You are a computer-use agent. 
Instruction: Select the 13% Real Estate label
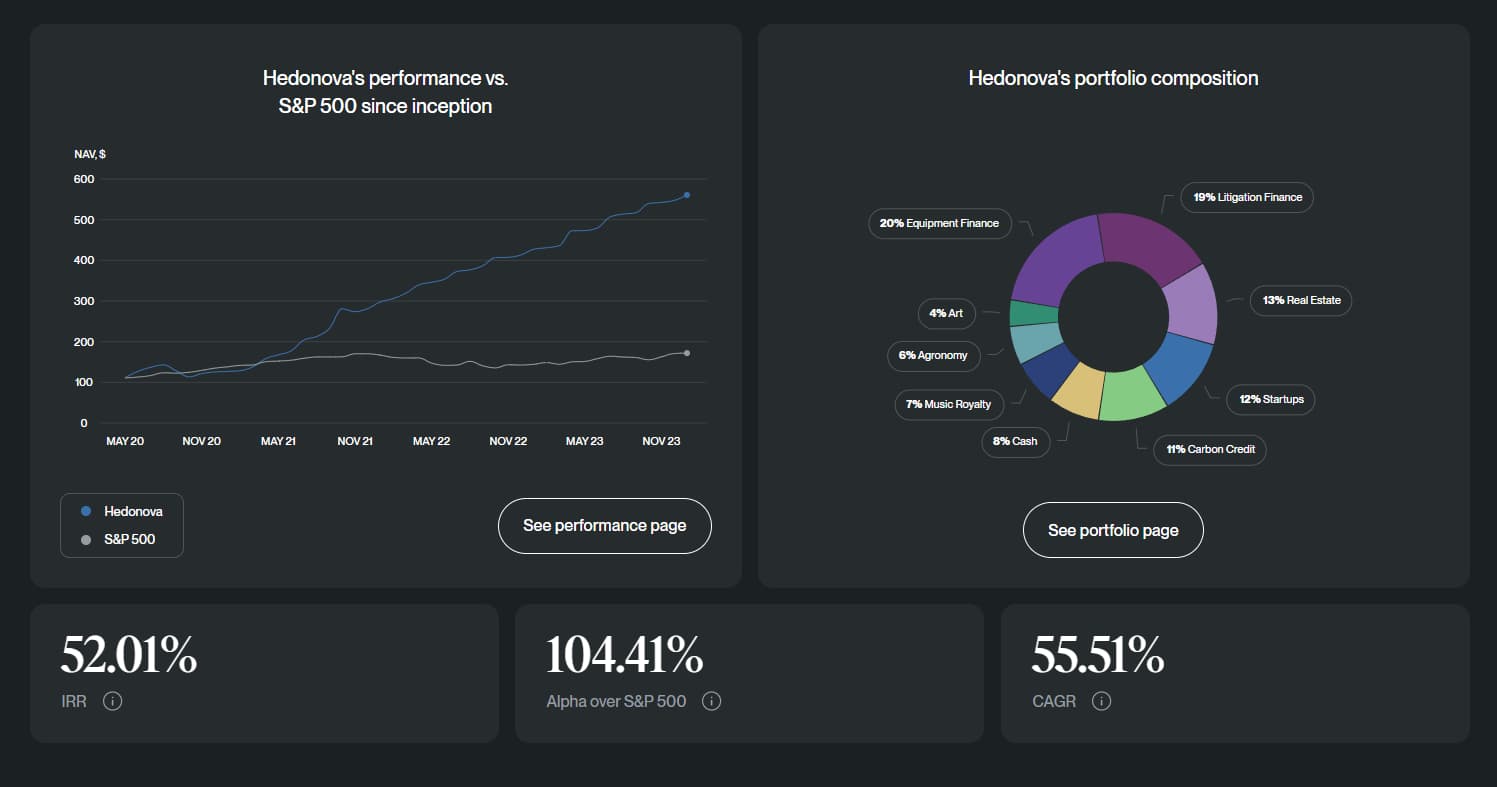pyautogui.click(x=1300, y=300)
